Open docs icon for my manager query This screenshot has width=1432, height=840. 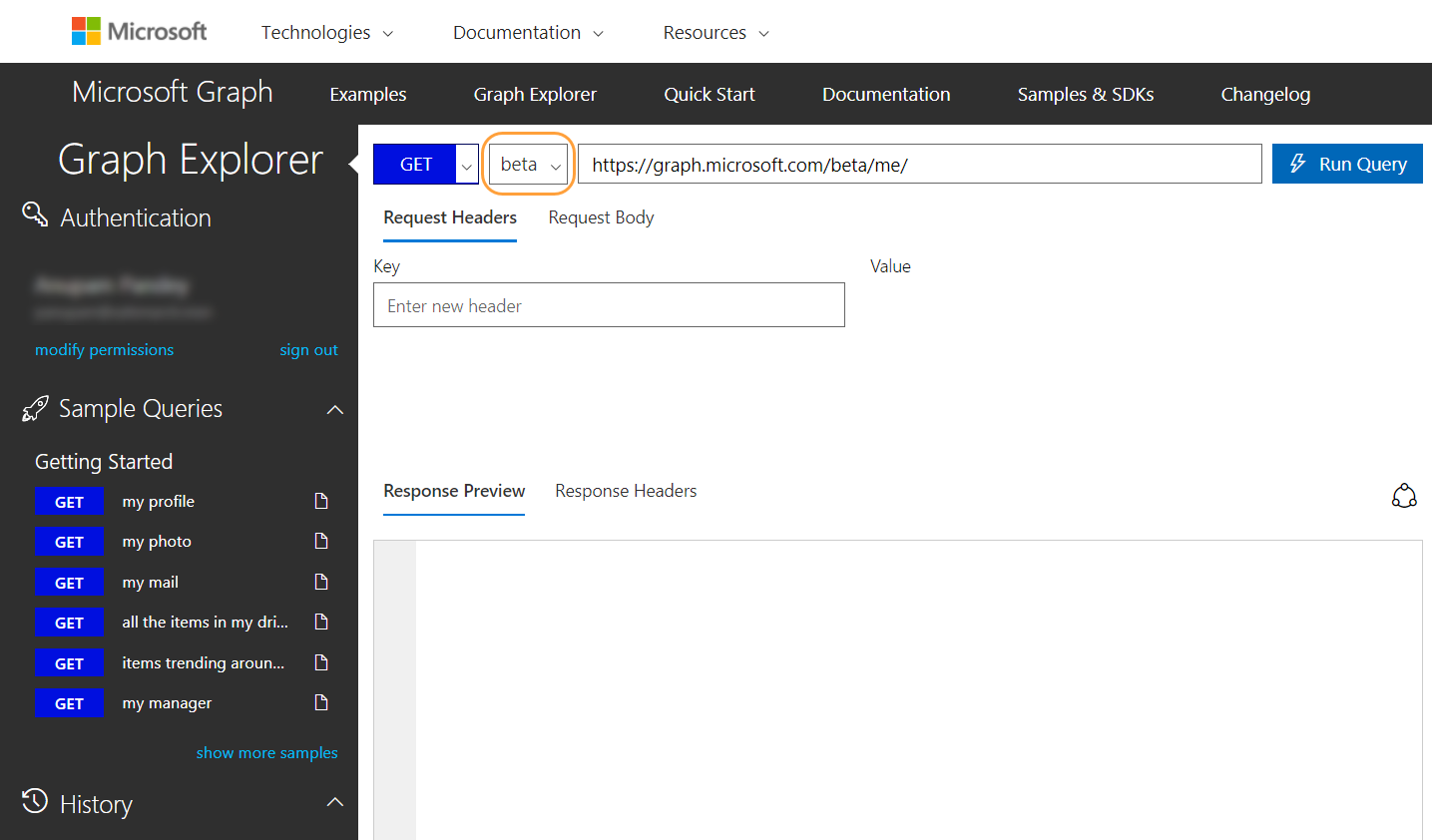[x=321, y=702]
